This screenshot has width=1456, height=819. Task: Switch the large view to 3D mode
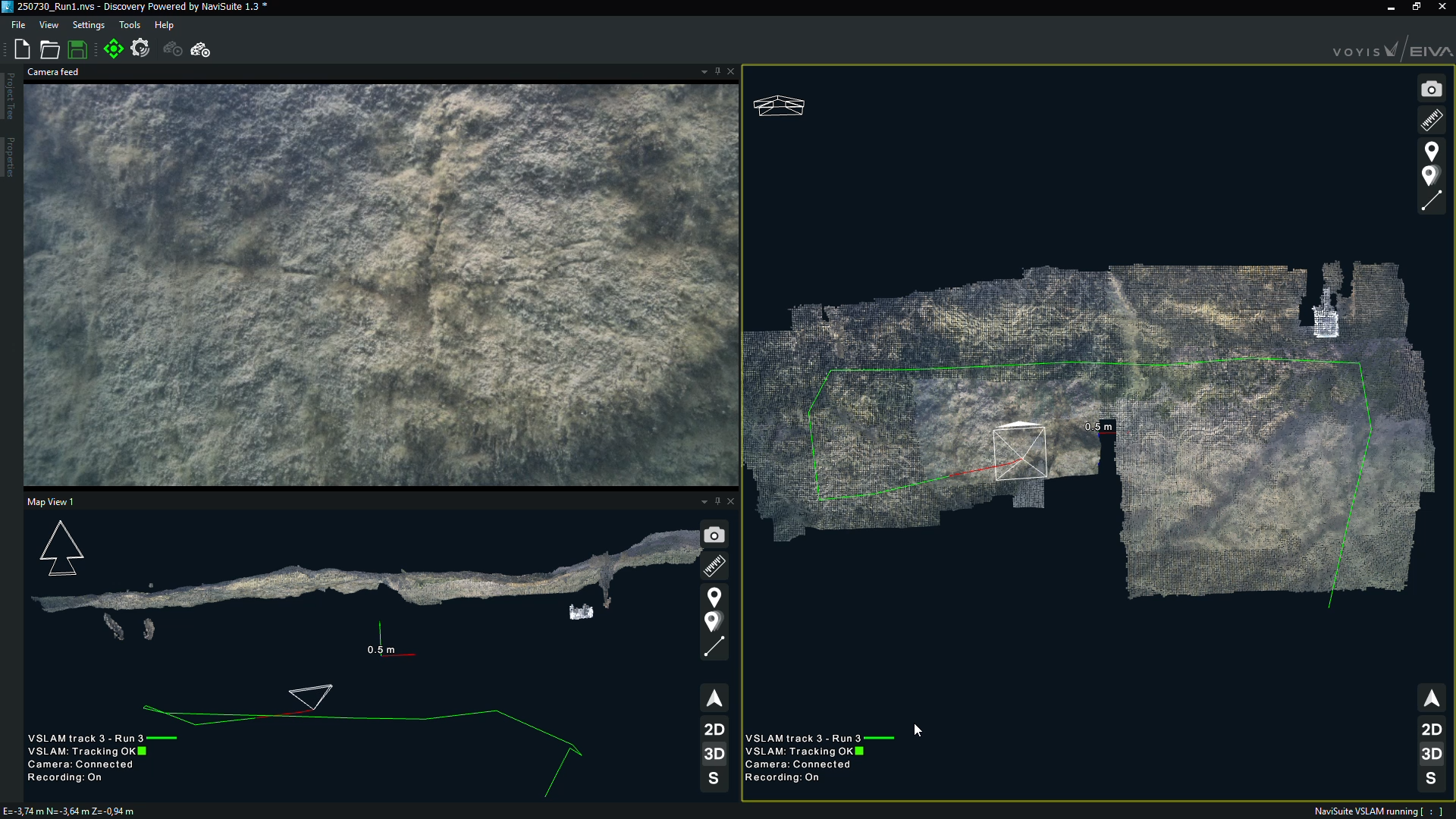1431,754
